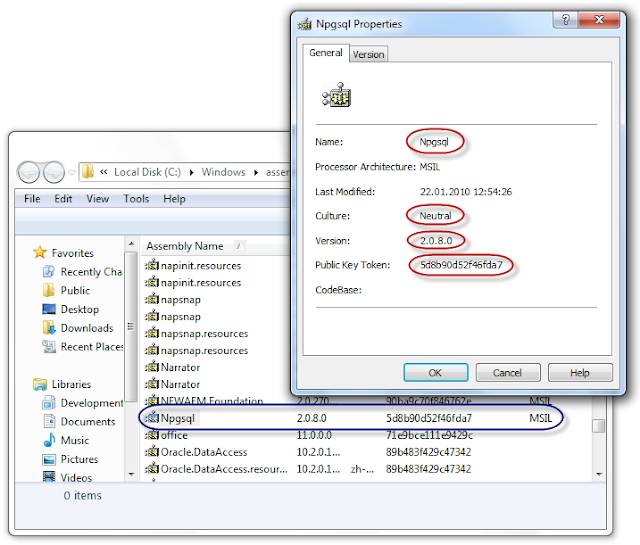Click the first napinit.resources assembly icon
The width and height of the screenshot is (640, 545).
coord(152,265)
